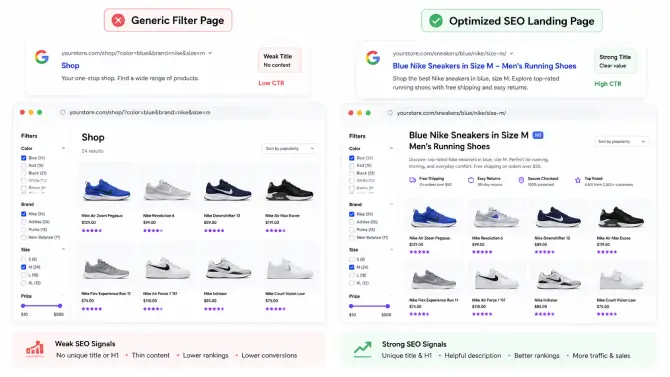Click the red X icon beside Generic Filter Page
Image resolution: width=670 pixels, height=377 pixels.
pyautogui.click(x=118, y=20)
